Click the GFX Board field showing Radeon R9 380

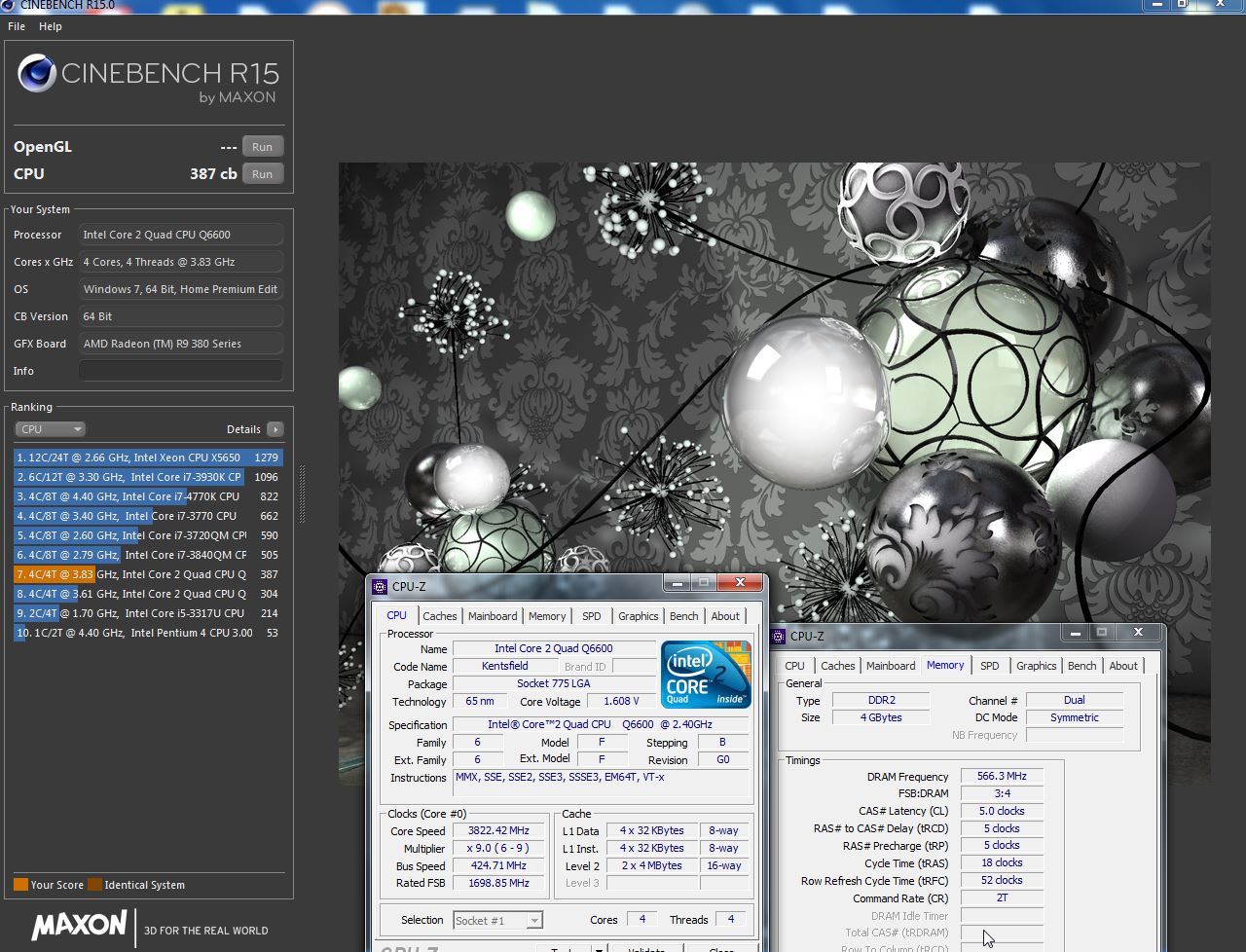(181, 344)
